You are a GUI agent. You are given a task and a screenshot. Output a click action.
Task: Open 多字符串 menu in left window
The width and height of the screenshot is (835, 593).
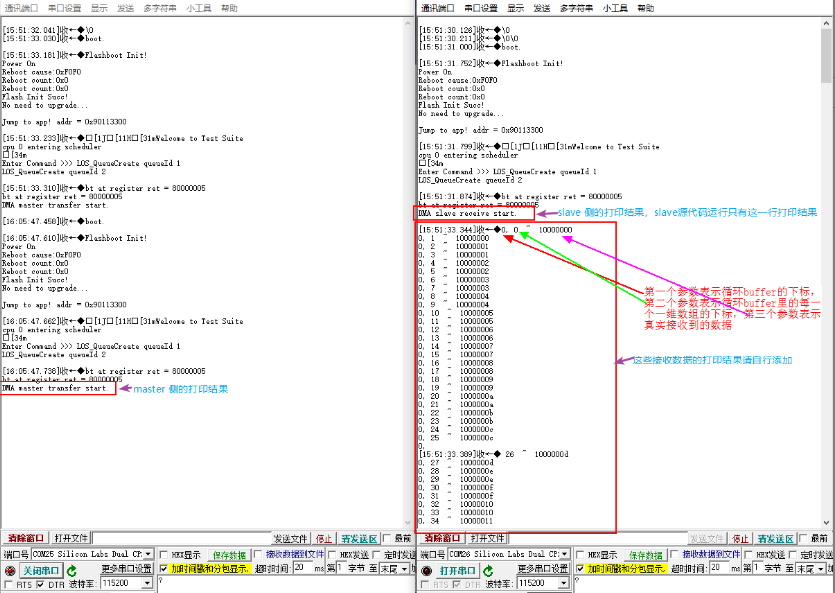click(x=160, y=7)
